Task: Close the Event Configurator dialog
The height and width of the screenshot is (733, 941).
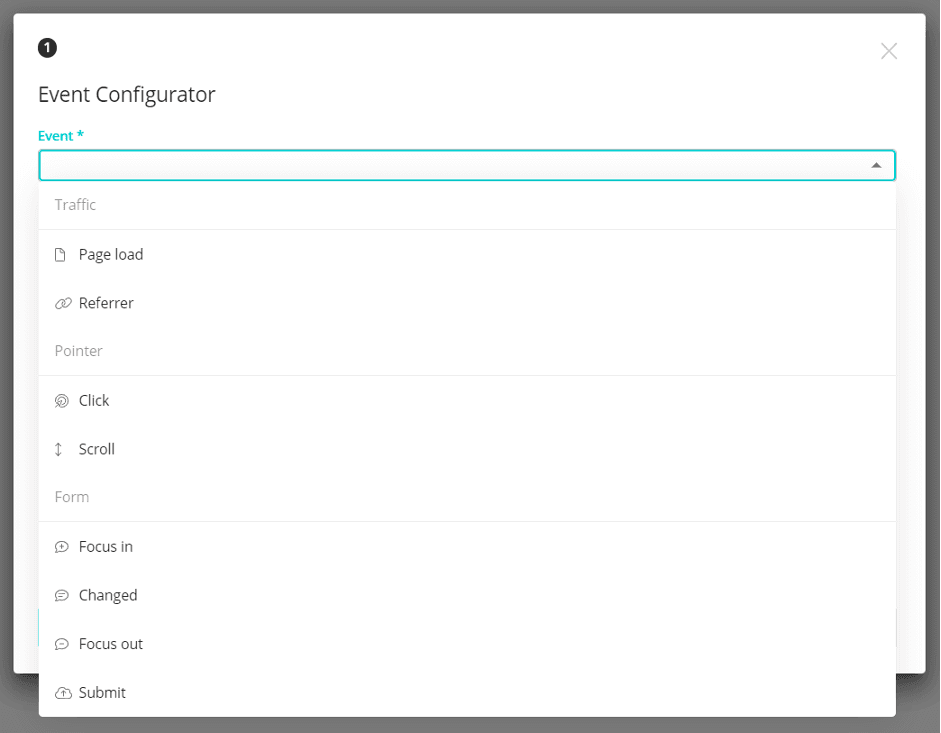Action: click(889, 51)
